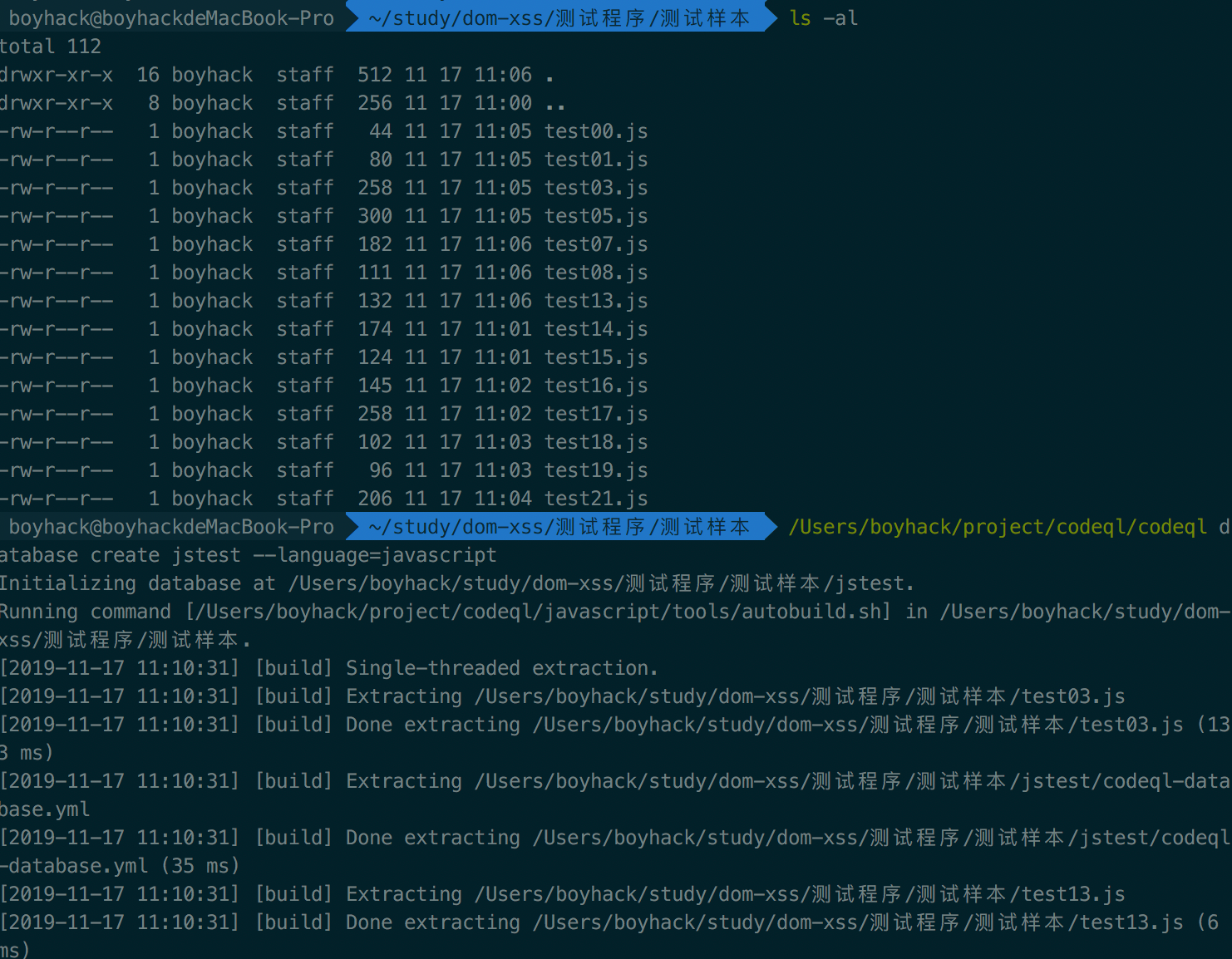Click the file name test19.js

click(596, 470)
